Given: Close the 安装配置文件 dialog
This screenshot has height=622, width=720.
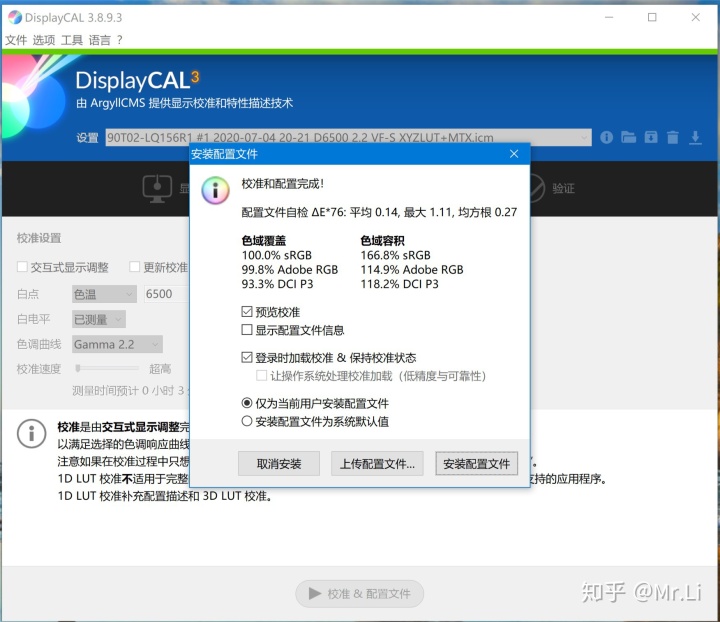Looking at the screenshot, I should [x=514, y=154].
